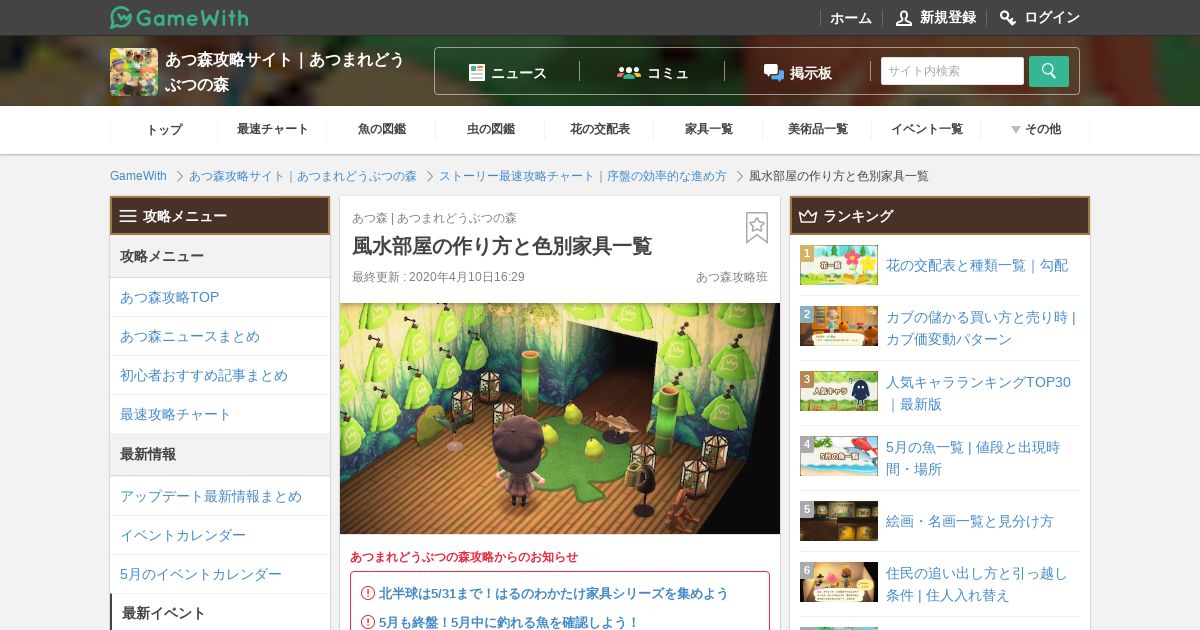Image resolution: width=1200 pixels, height=630 pixels.
Task: Open the 掲示板 bulletin board
Action: 797,72
